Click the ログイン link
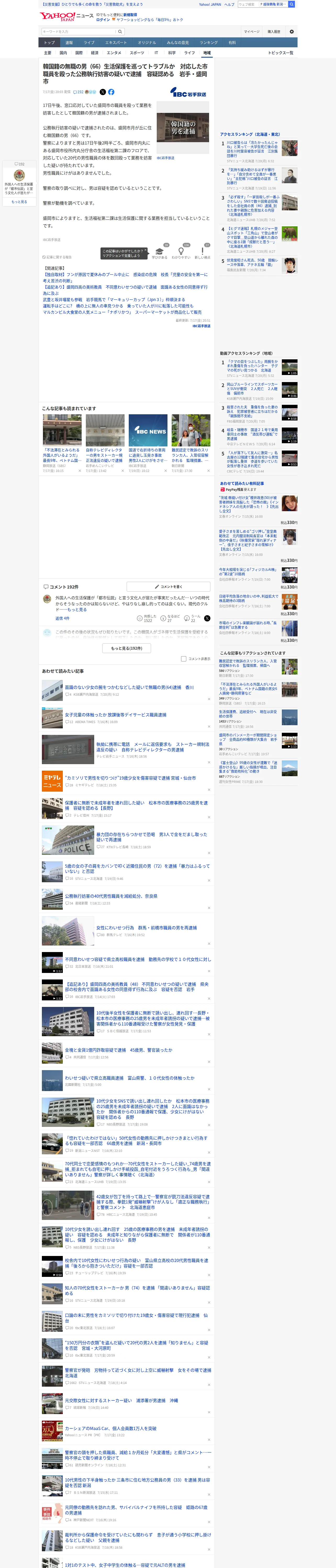Viewport: 336px width, 1568px height. tap(103, 20)
